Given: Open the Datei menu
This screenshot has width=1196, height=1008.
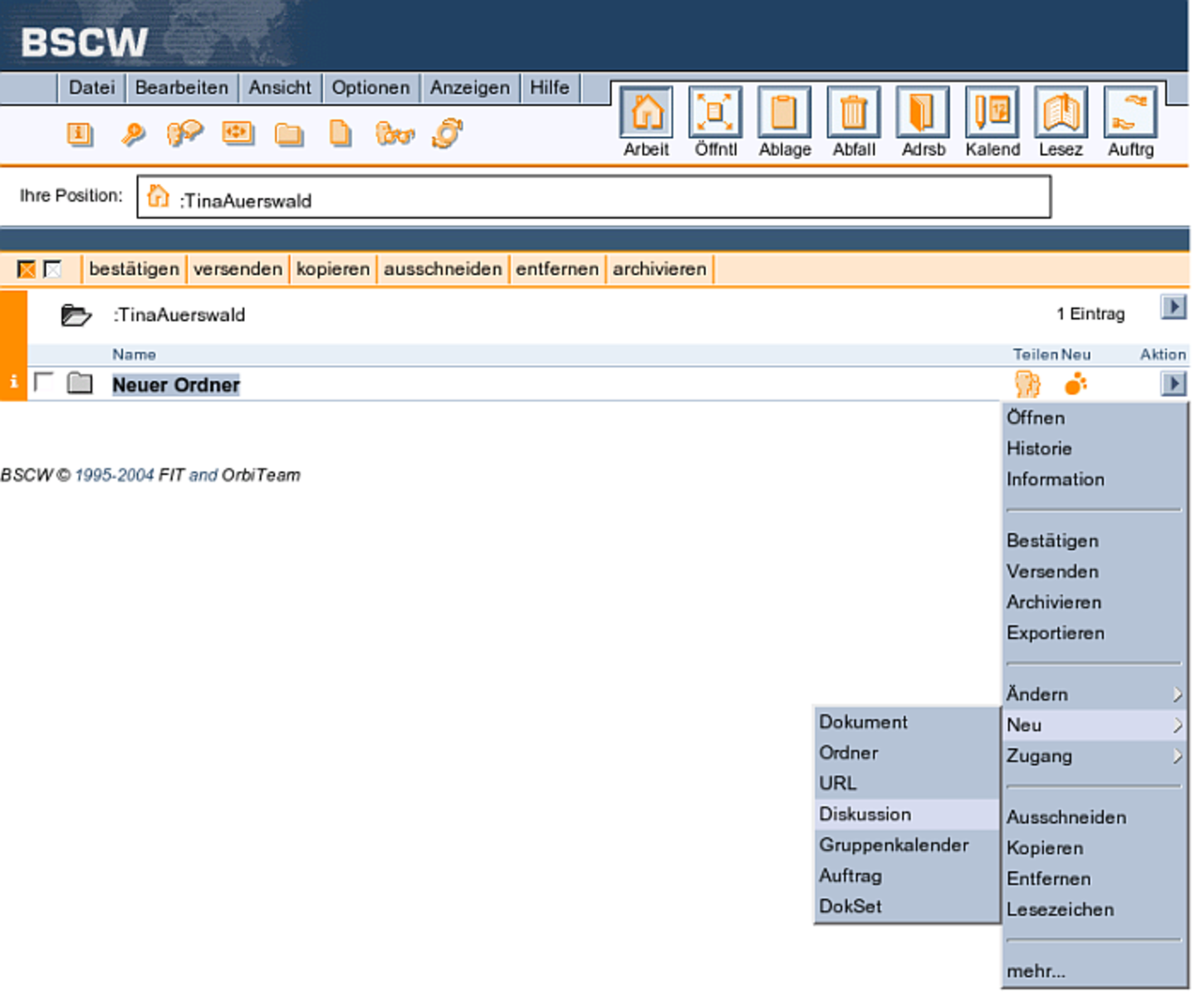Looking at the screenshot, I should click(91, 88).
